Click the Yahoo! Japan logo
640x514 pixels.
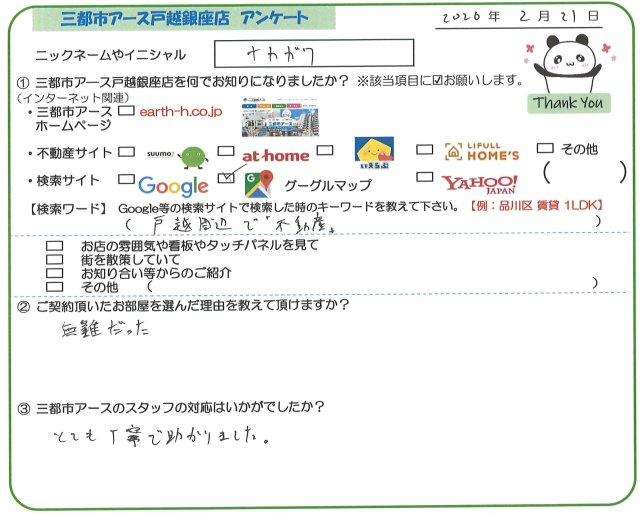tap(480, 185)
